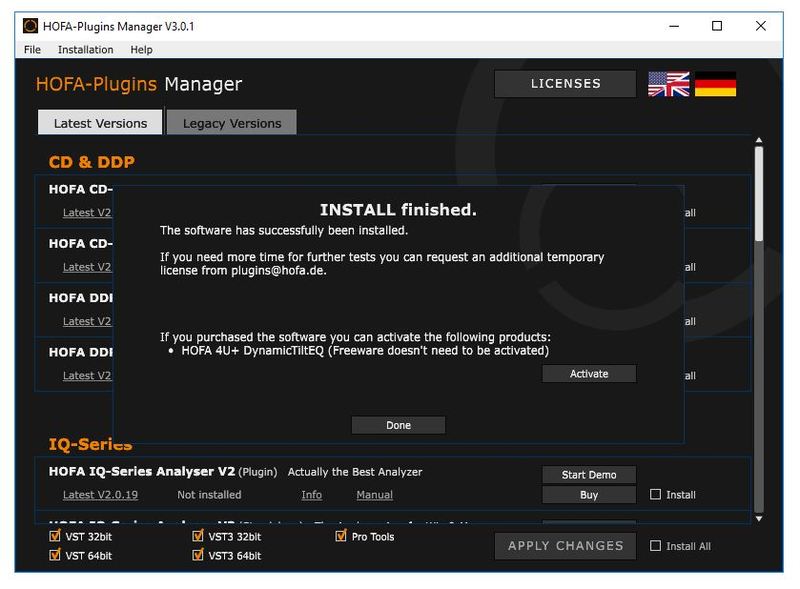
Task: Click the plugin list scrollbar thumb
Action: click(x=759, y=194)
